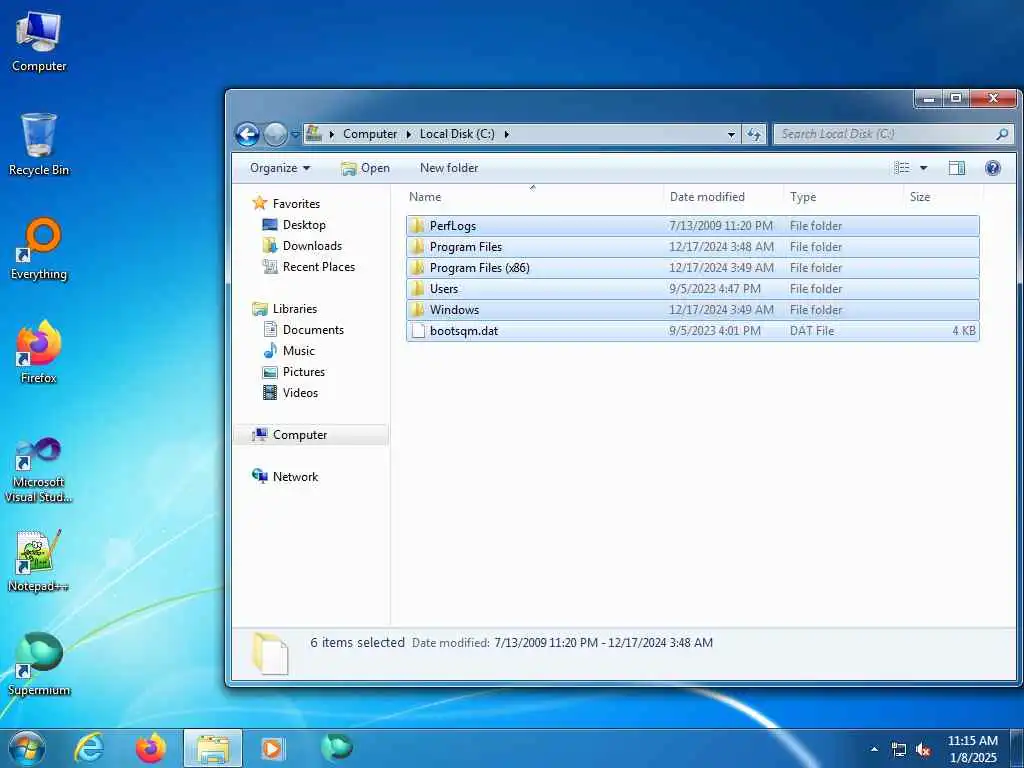Select the Everything desktop shortcut
The height and width of the screenshot is (768, 1024).
pyautogui.click(x=39, y=249)
